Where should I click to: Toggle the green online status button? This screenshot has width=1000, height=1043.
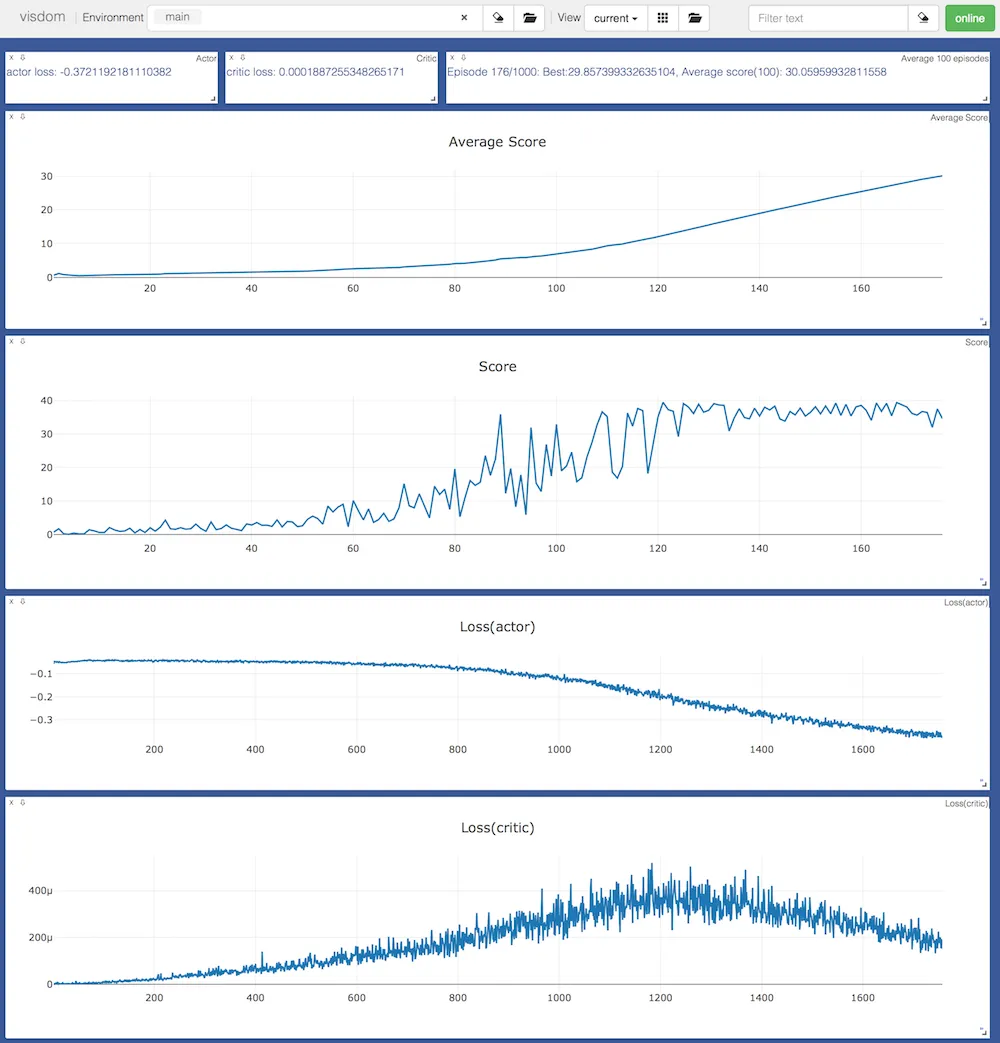968,17
